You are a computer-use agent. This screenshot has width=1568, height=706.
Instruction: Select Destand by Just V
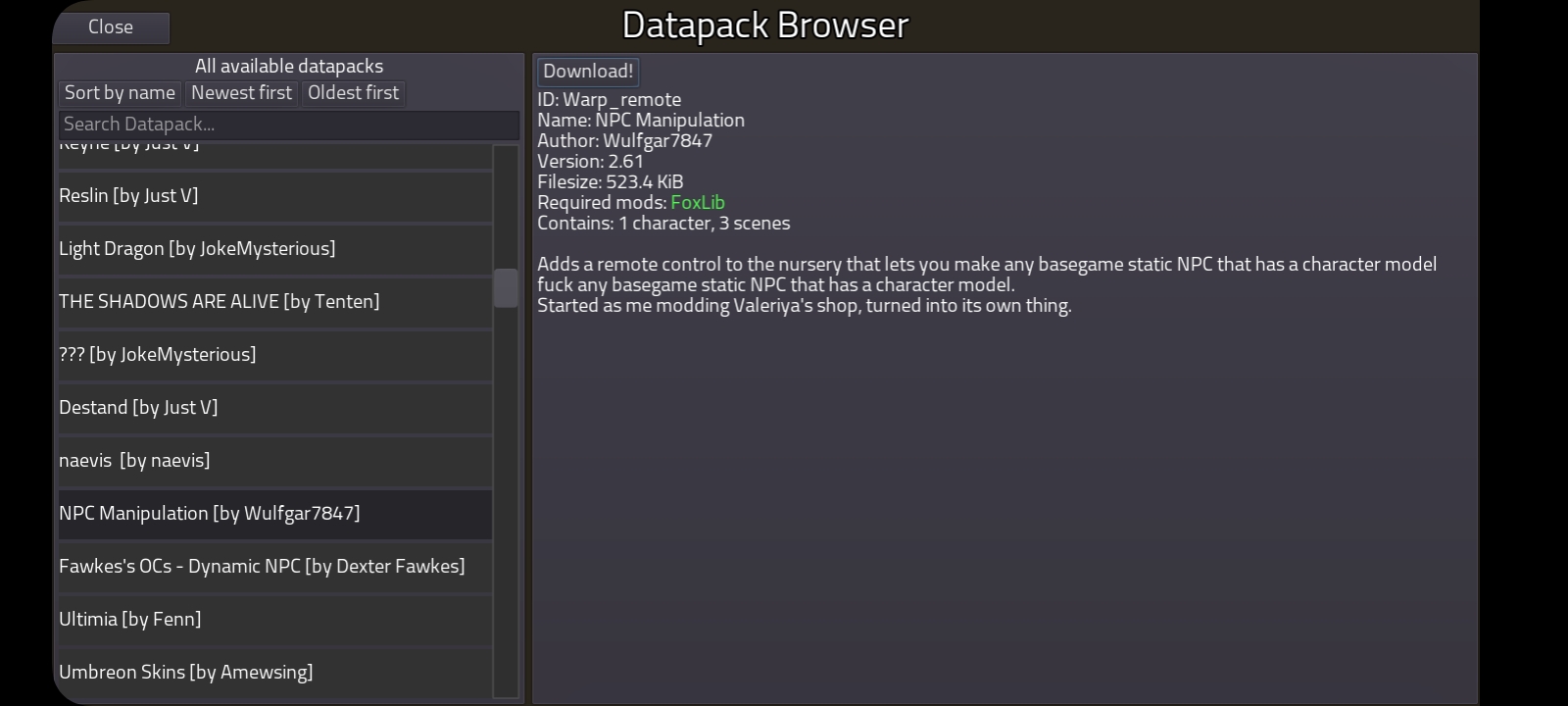275,408
